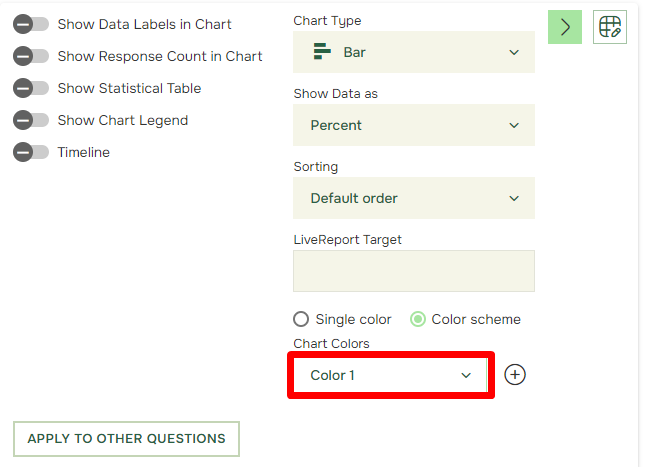Click the Sorting dropdown chevron arrow

[x=514, y=198]
